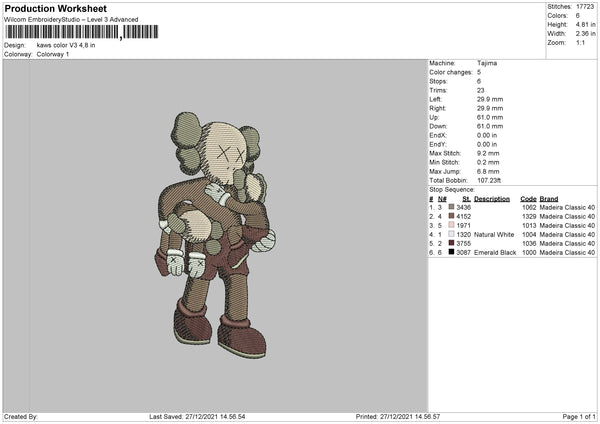Click the Max Jump value 6.8 mm
This screenshot has width=600, height=424.
488,171
